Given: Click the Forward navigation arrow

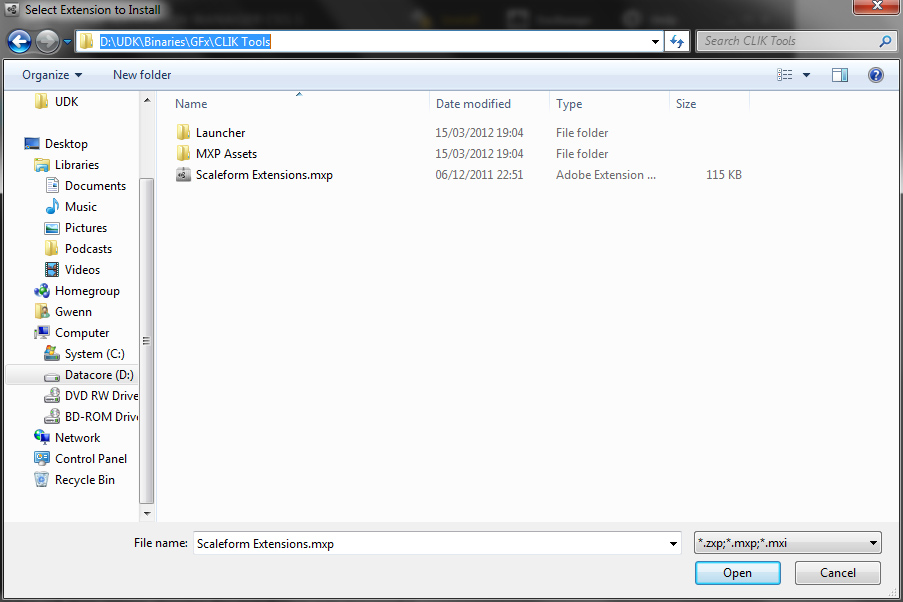Looking at the screenshot, I should (x=47, y=41).
